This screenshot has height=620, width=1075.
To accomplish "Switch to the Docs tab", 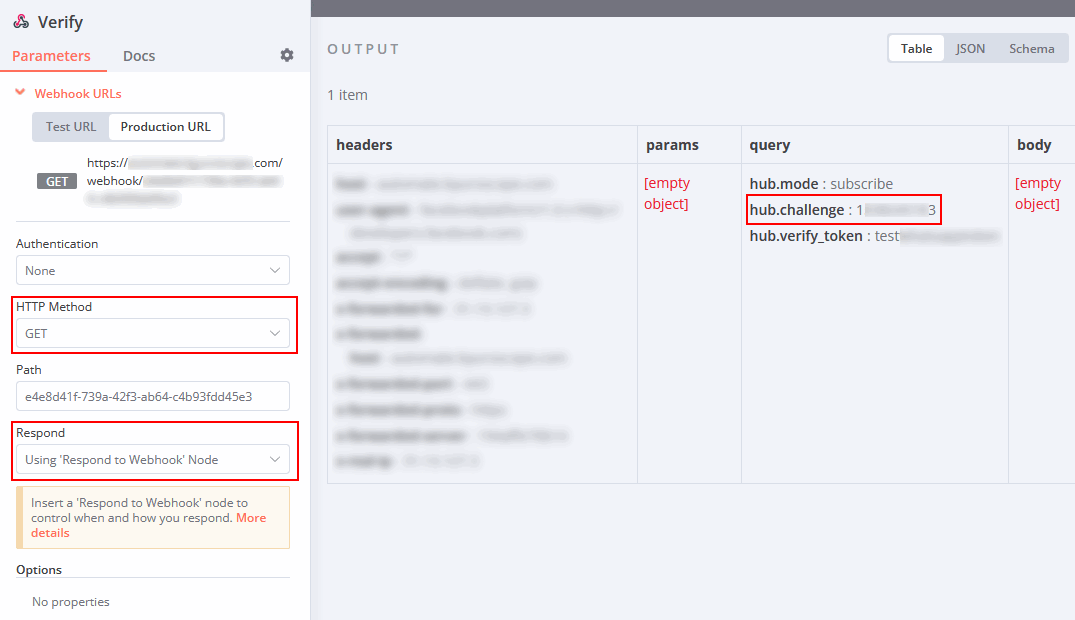I will tap(138, 56).
